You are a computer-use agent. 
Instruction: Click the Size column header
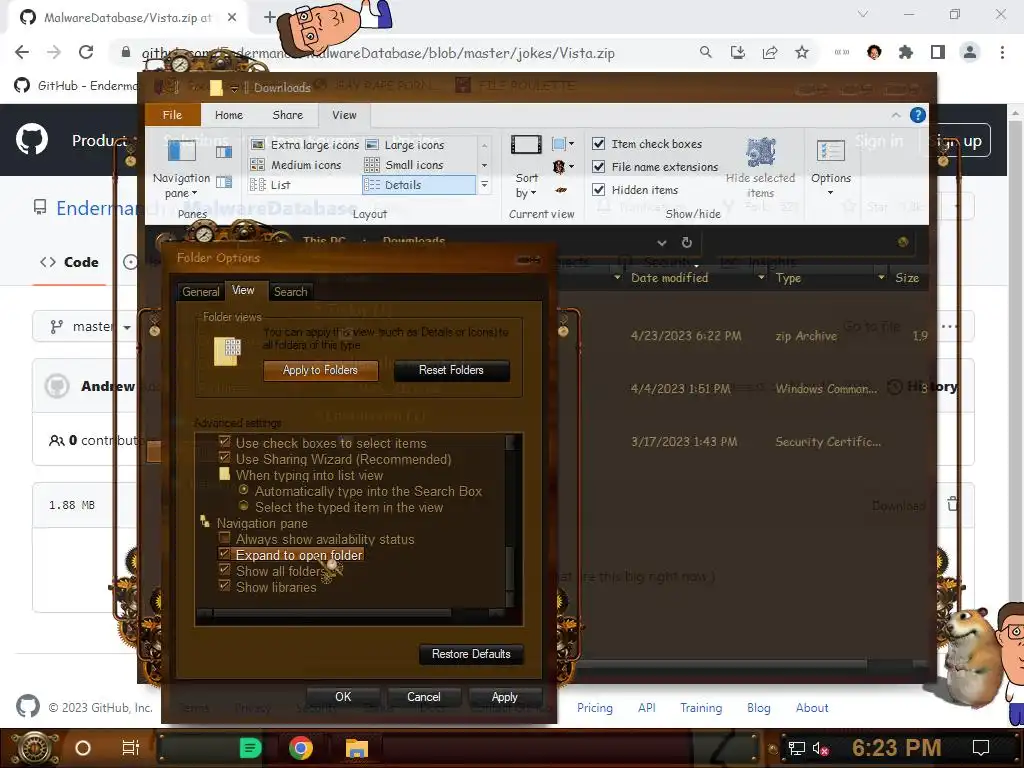click(x=907, y=278)
